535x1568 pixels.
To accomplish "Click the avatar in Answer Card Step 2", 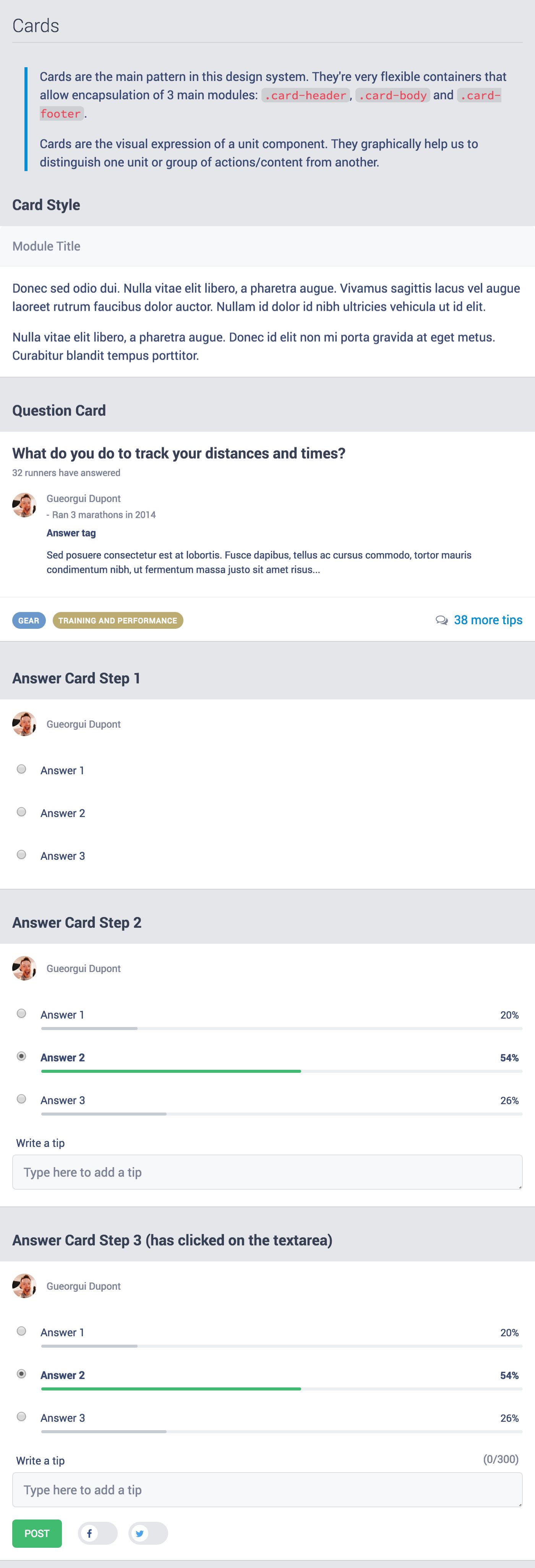I will [24, 968].
